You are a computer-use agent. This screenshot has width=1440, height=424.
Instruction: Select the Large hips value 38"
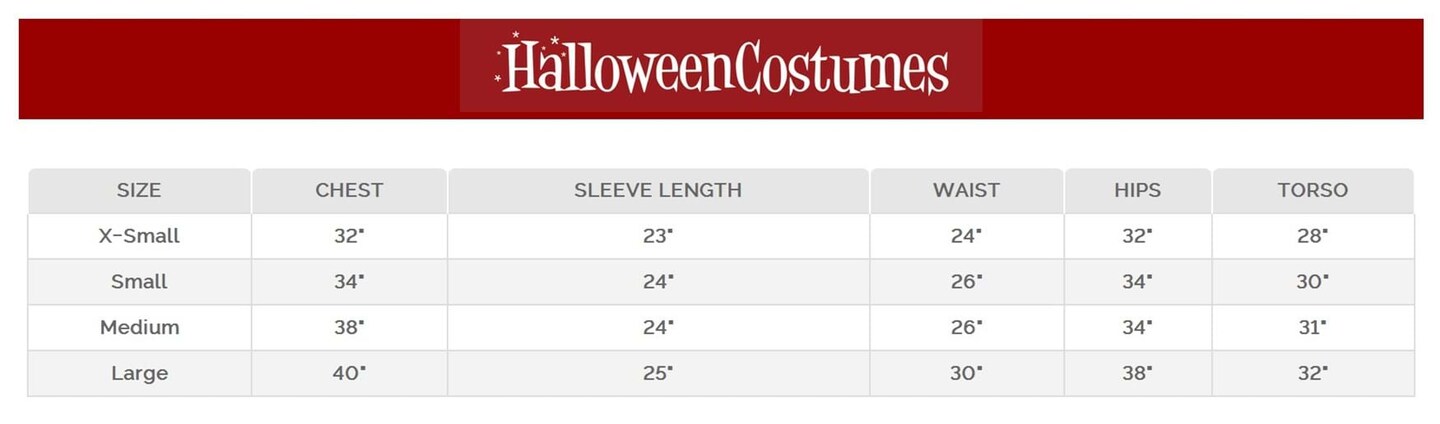click(x=1137, y=373)
